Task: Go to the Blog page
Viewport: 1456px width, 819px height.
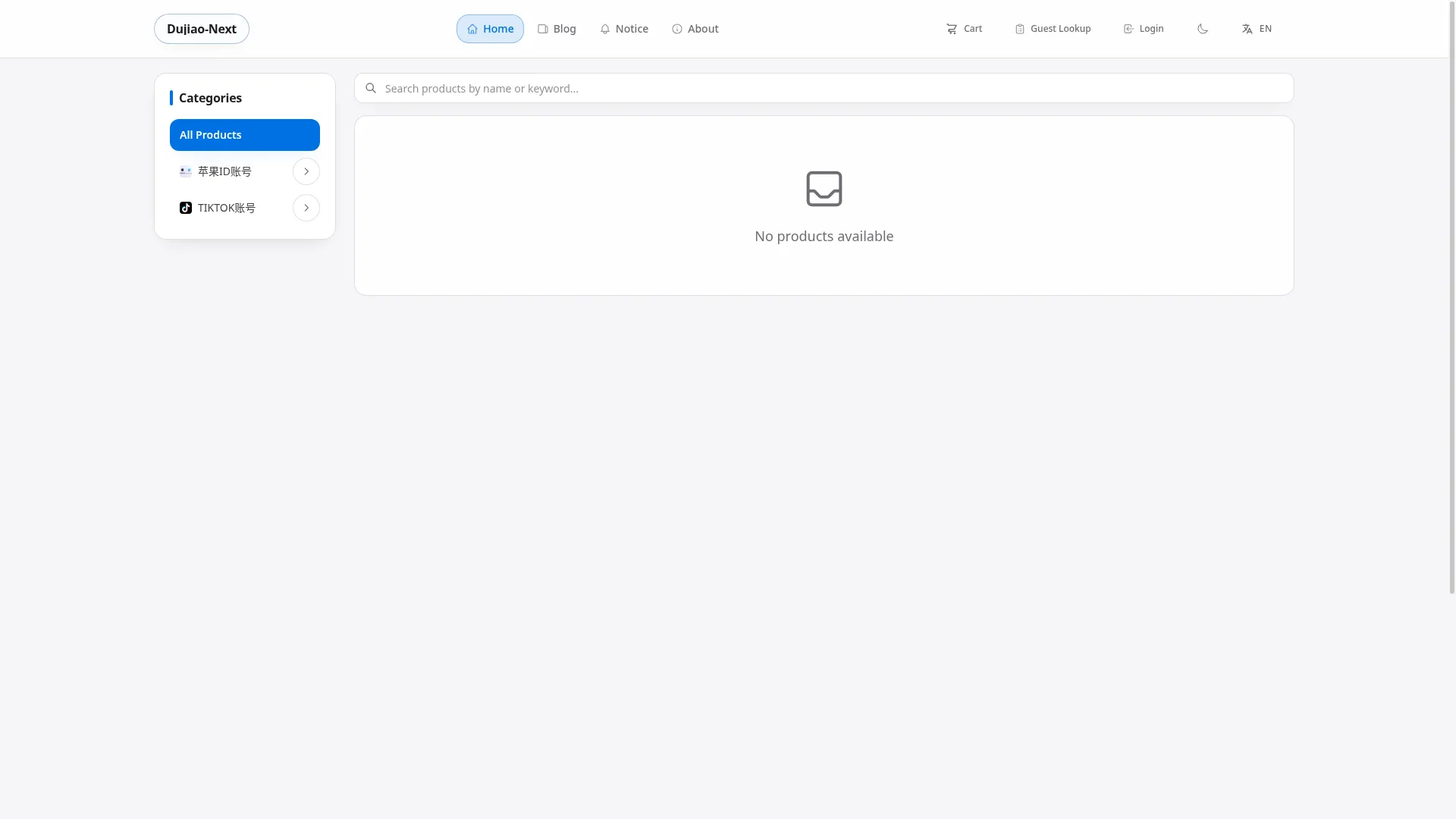Action: pos(557,29)
